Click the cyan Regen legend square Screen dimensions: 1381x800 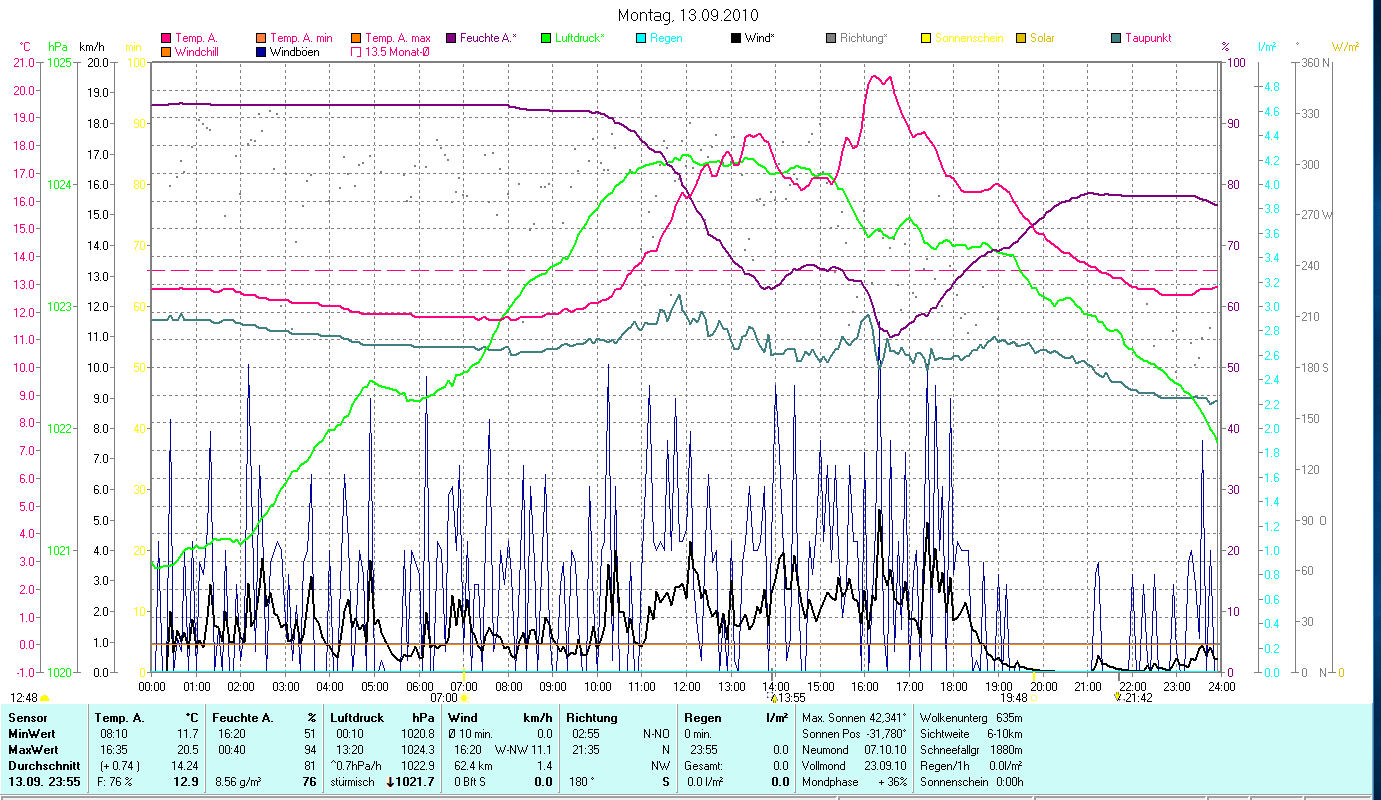pos(642,38)
